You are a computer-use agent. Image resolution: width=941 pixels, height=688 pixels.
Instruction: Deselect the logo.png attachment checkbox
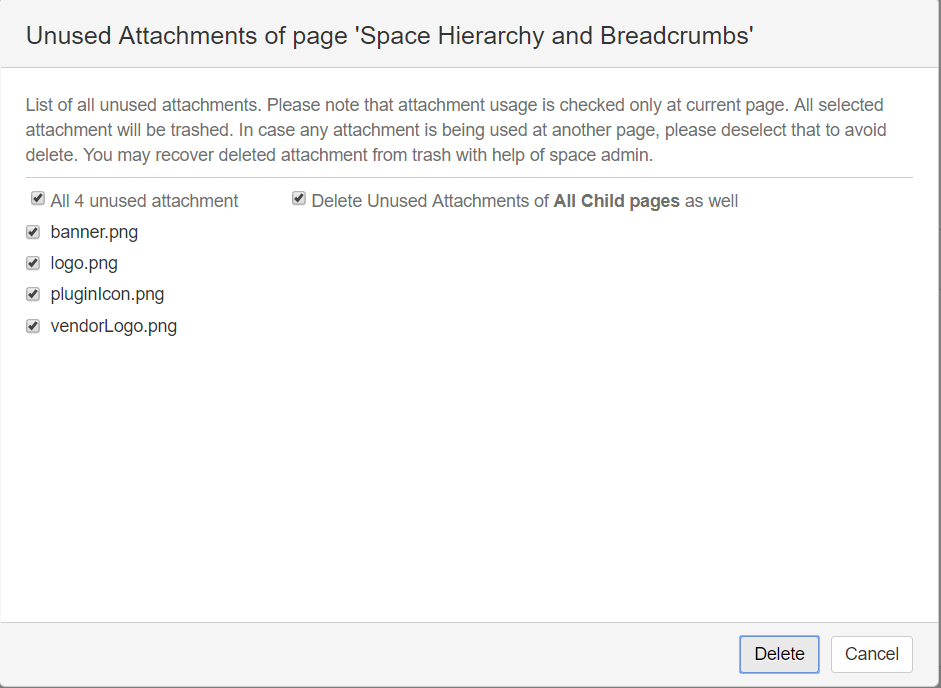[x=33, y=263]
